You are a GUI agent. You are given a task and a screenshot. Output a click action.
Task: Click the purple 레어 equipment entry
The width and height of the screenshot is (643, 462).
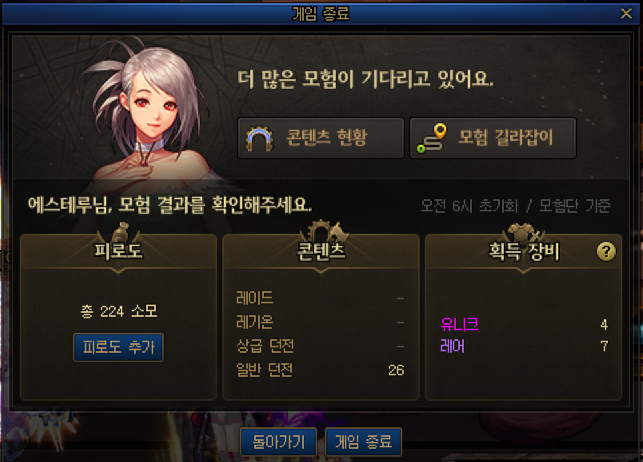click(x=452, y=346)
